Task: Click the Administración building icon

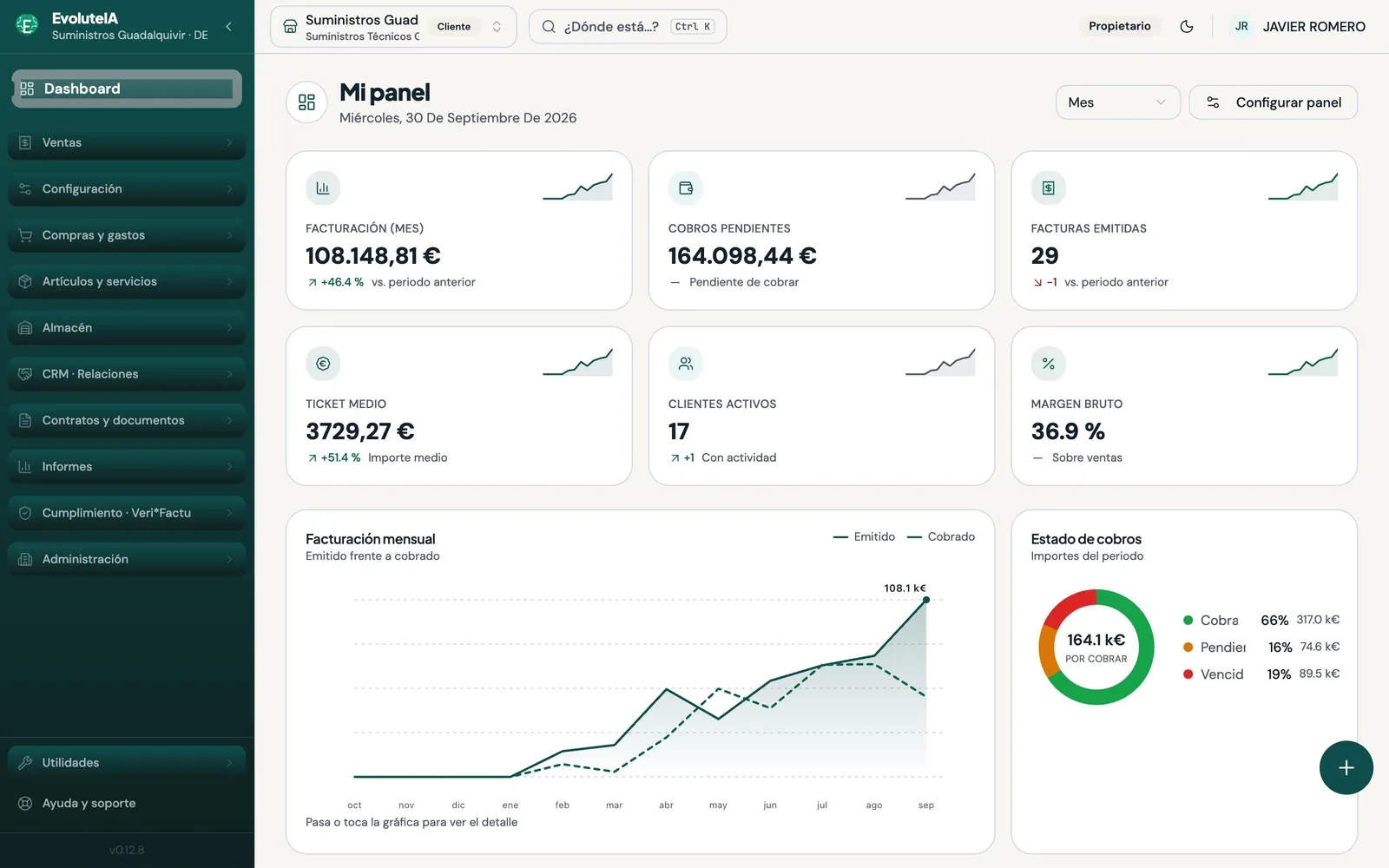Action: point(25,559)
